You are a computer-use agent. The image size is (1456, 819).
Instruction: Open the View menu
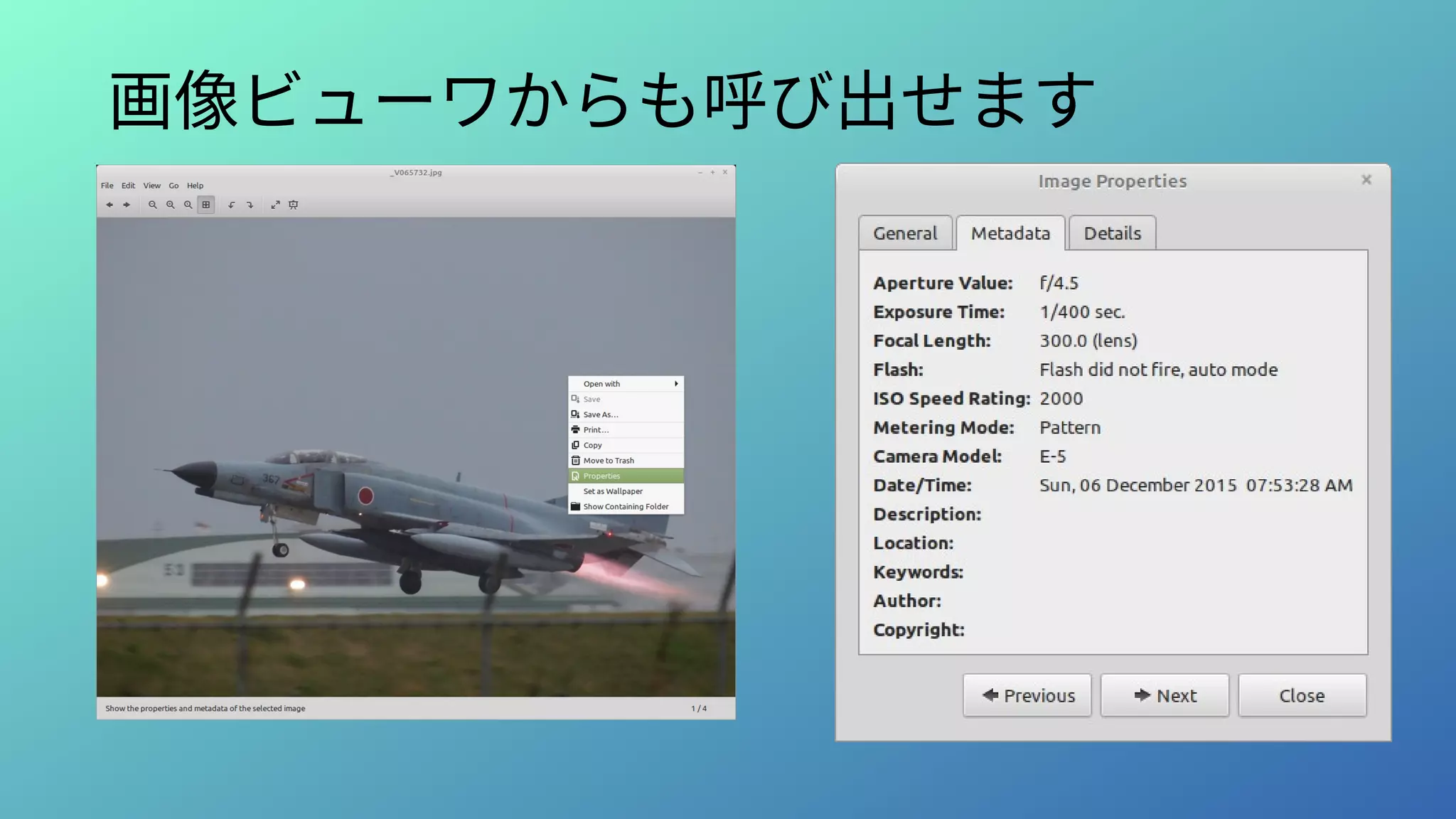(151, 186)
